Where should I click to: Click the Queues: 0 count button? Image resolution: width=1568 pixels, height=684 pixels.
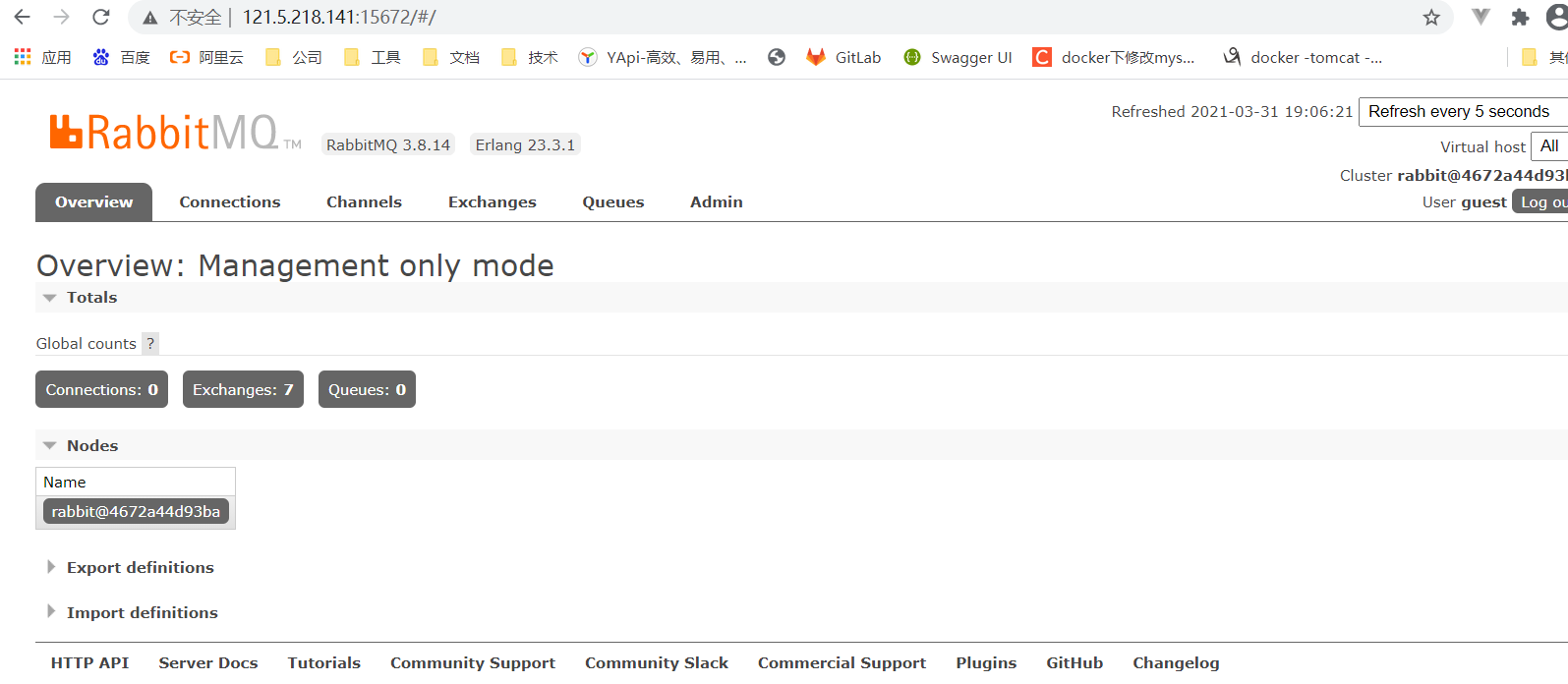click(x=367, y=389)
